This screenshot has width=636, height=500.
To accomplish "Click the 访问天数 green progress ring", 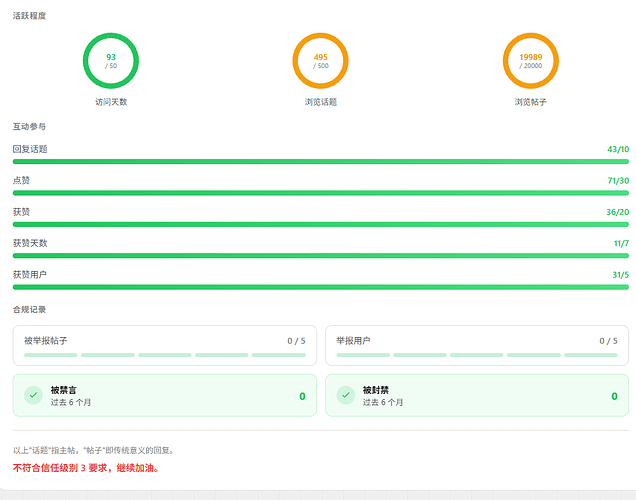I will point(111,61).
